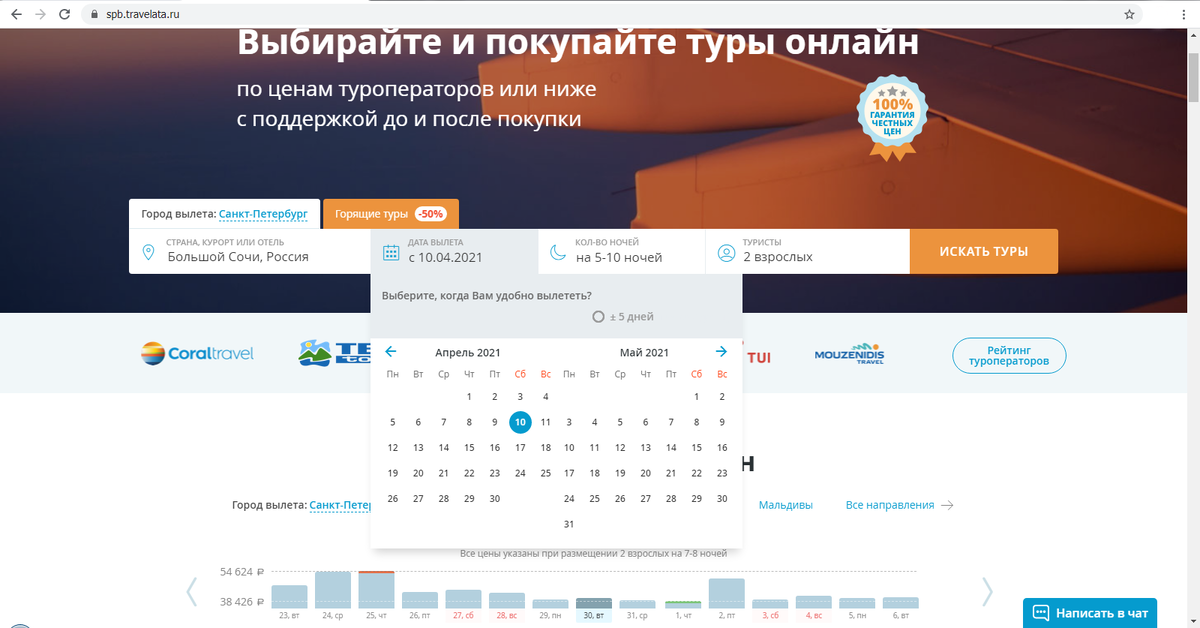Open the Кол-во ночей selector
The height and width of the screenshot is (628, 1200).
[622, 252]
